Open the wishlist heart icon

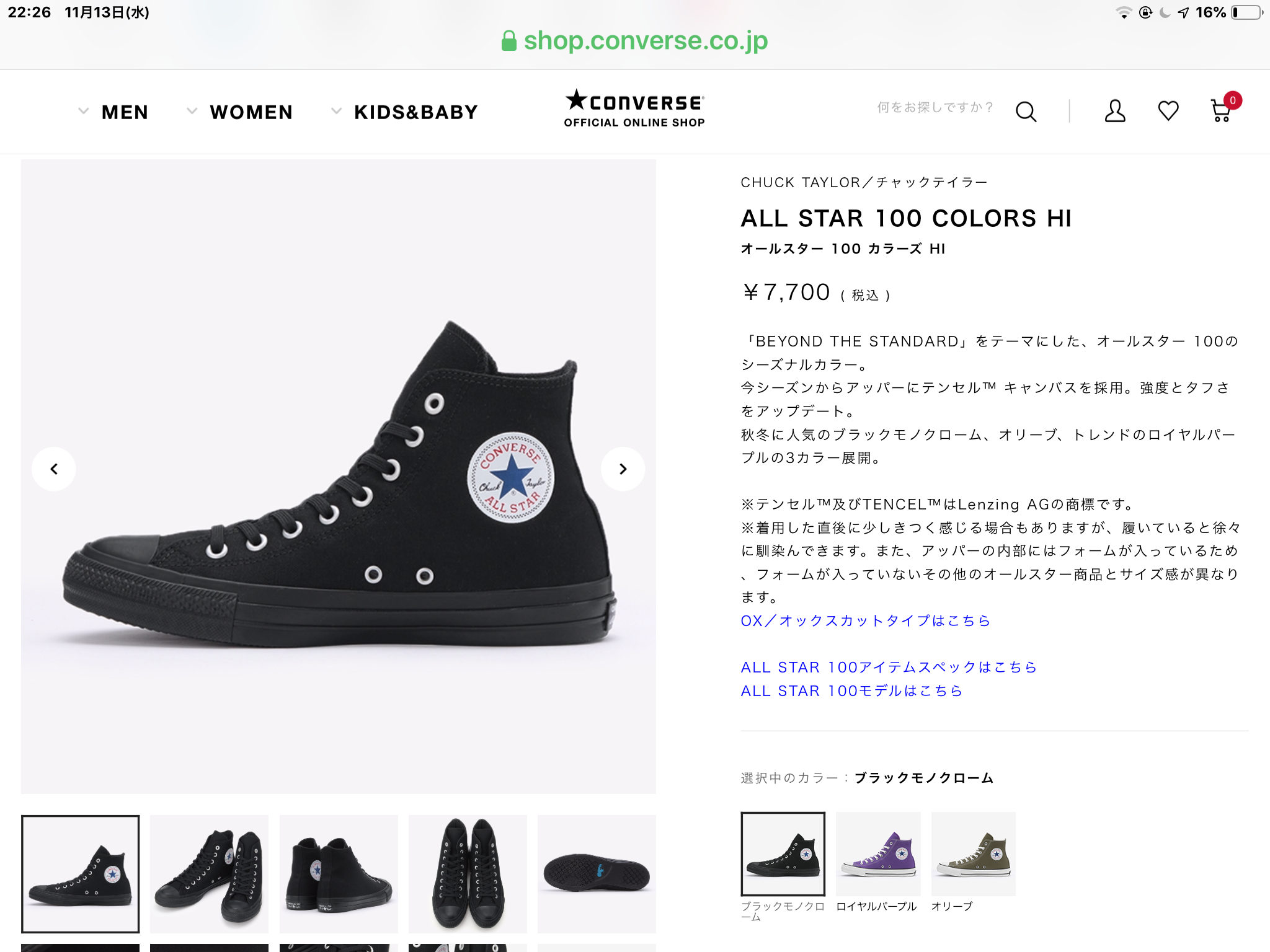click(x=1168, y=111)
